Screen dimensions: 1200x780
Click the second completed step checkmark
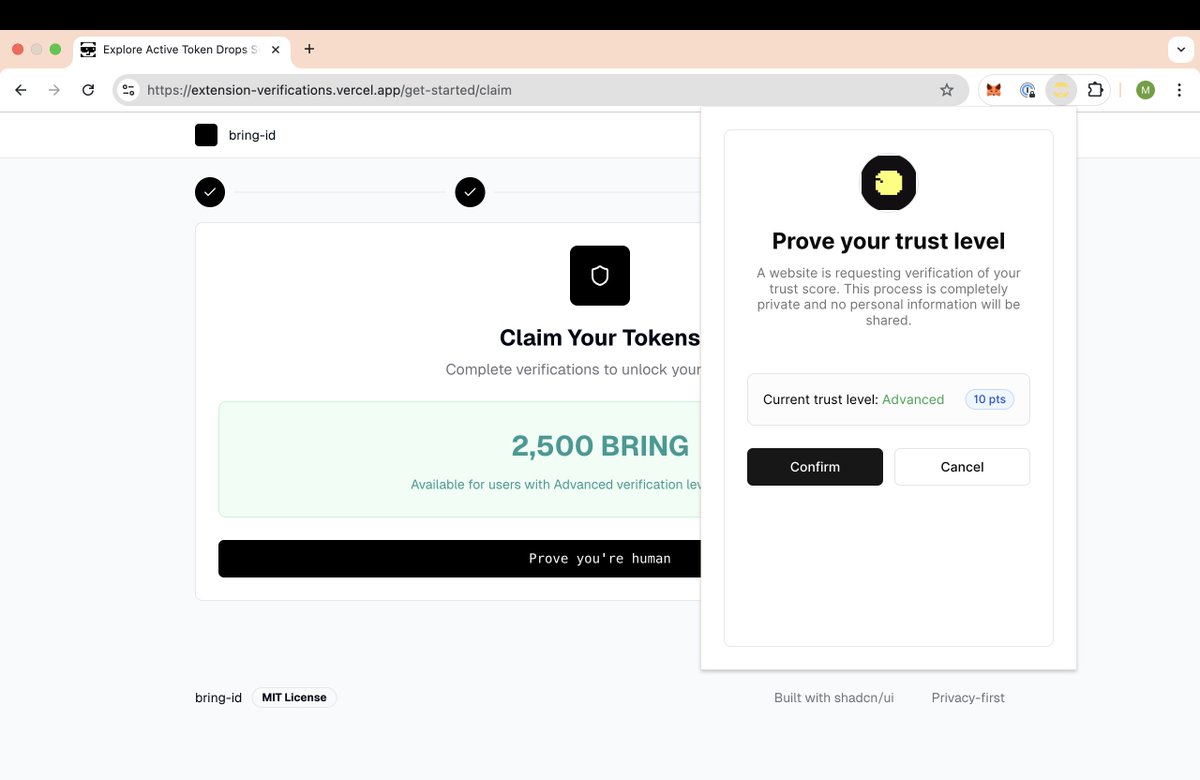pyautogui.click(x=470, y=192)
